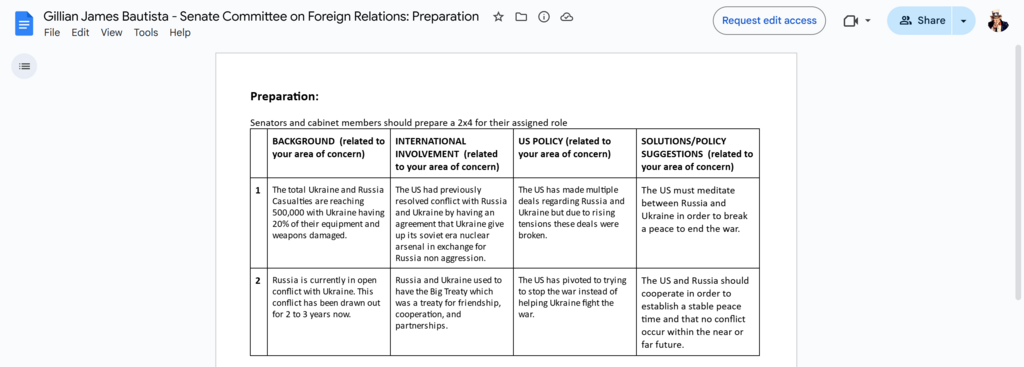Open the File menu

[x=52, y=33]
